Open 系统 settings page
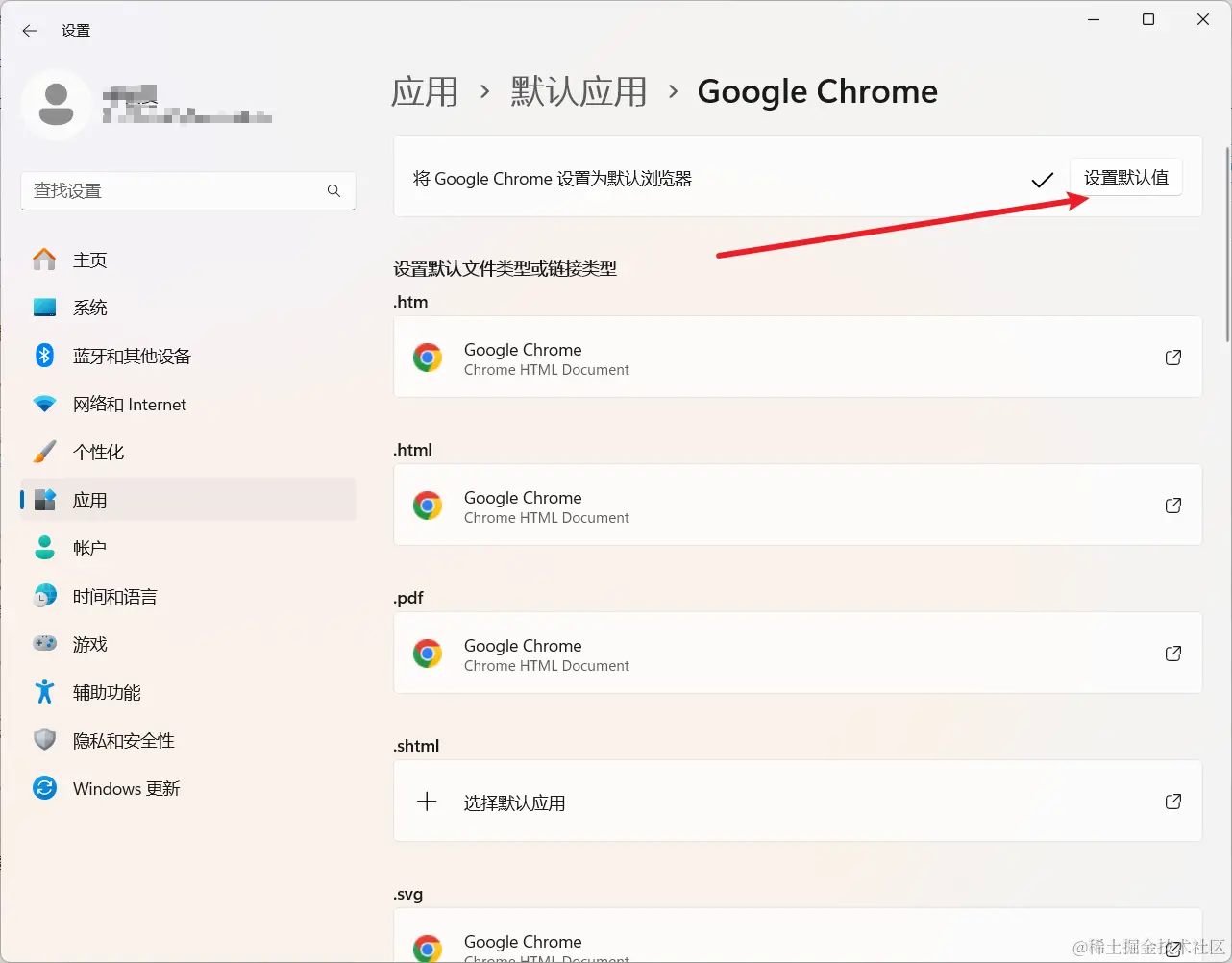 [x=188, y=308]
